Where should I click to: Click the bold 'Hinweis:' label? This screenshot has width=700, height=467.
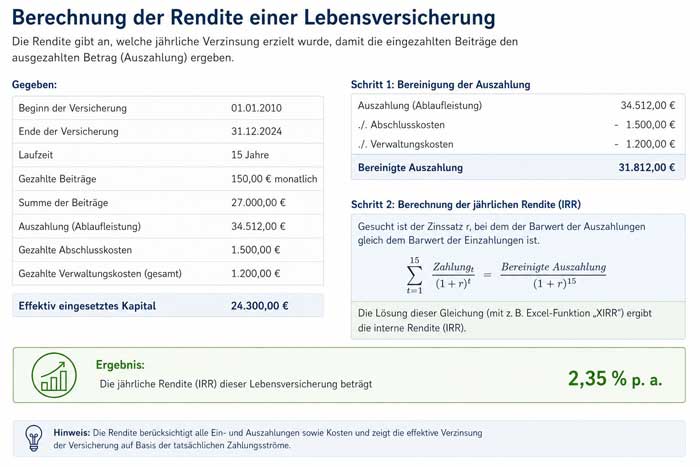click(x=72, y=433)
